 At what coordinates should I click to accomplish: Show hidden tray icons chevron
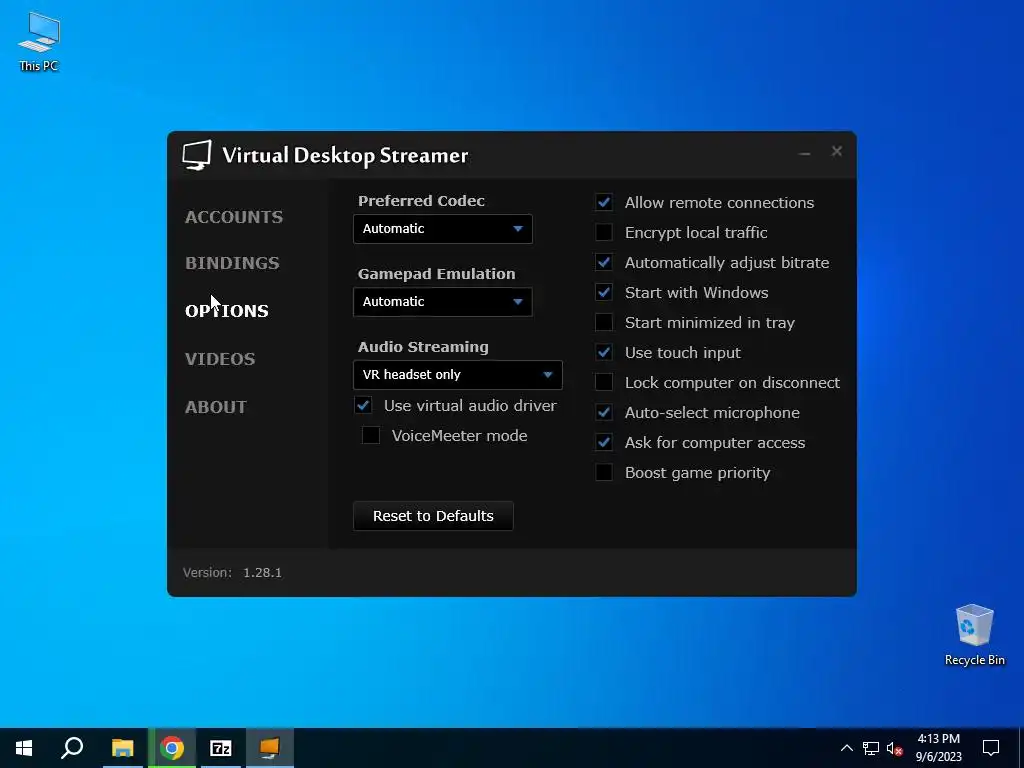(x=846, y=748)
